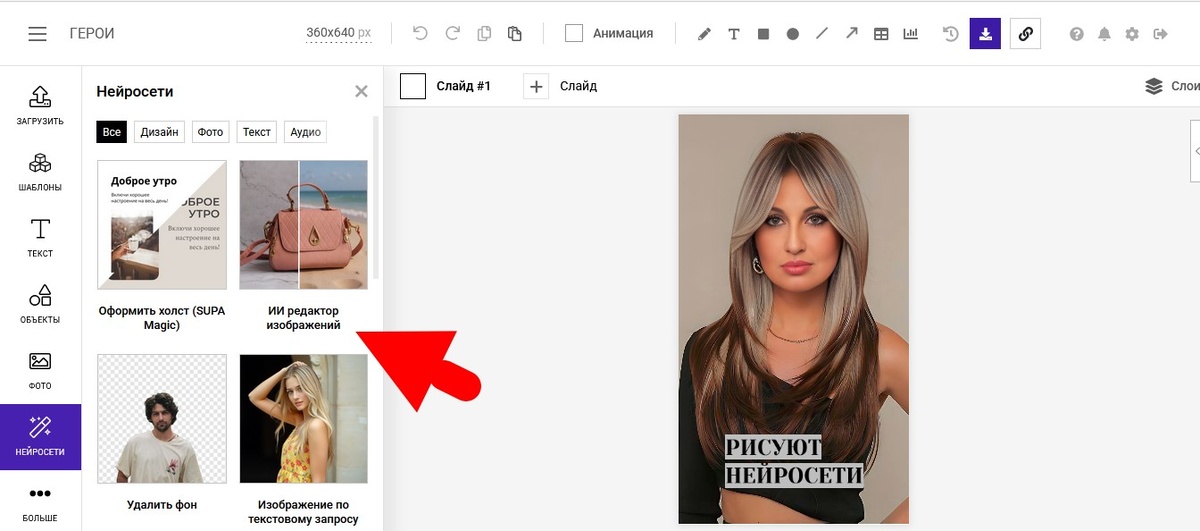Close the Нейросети panel
Viewport: 1200px width, 531px height.
361,92
